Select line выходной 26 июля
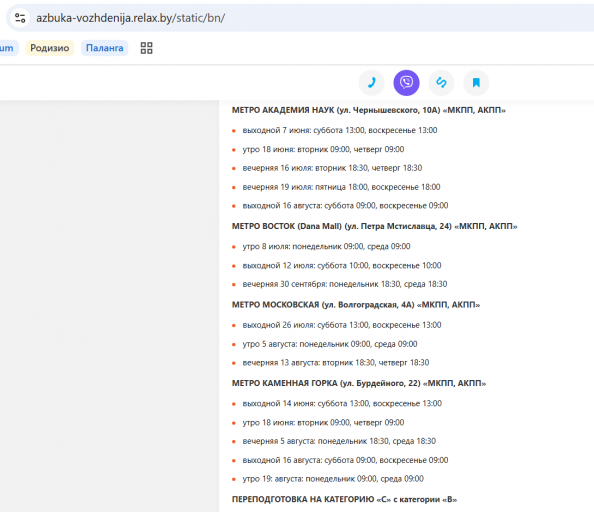 pyautogui.click(x=342, y=325)
